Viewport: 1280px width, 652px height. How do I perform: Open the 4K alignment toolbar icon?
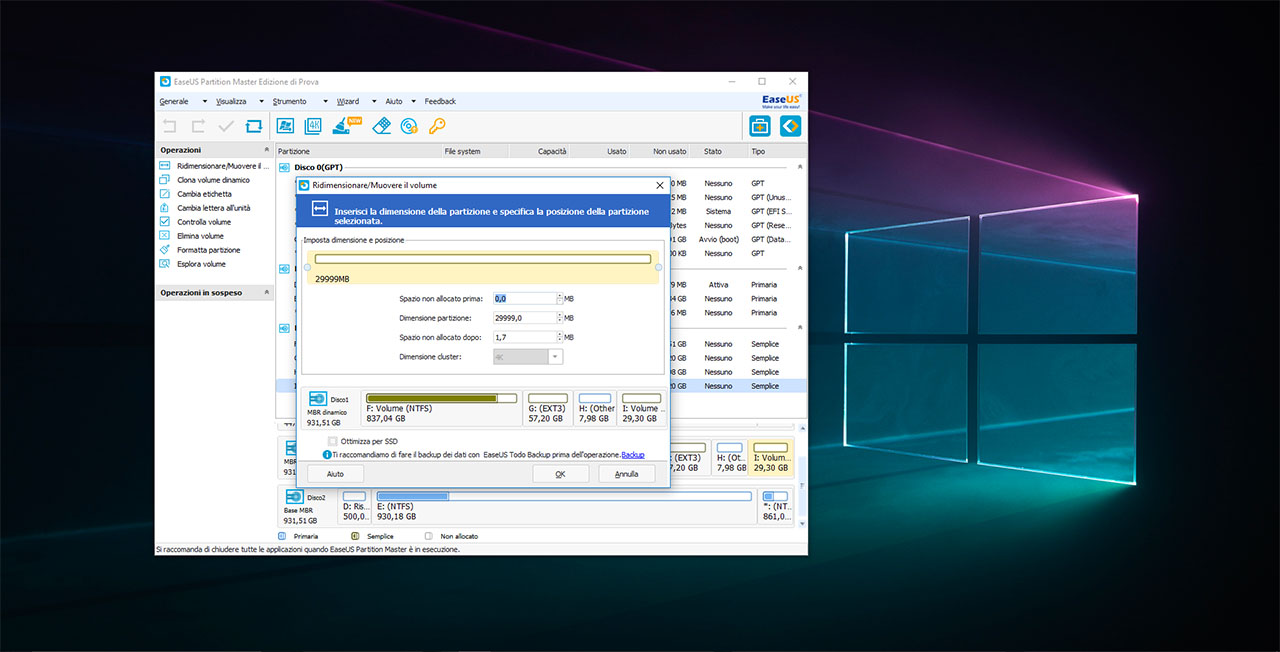313,126
